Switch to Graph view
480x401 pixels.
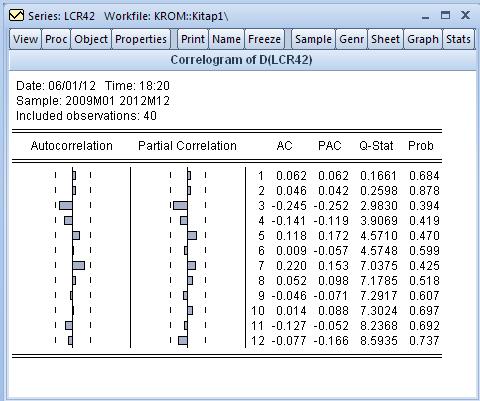423,39
